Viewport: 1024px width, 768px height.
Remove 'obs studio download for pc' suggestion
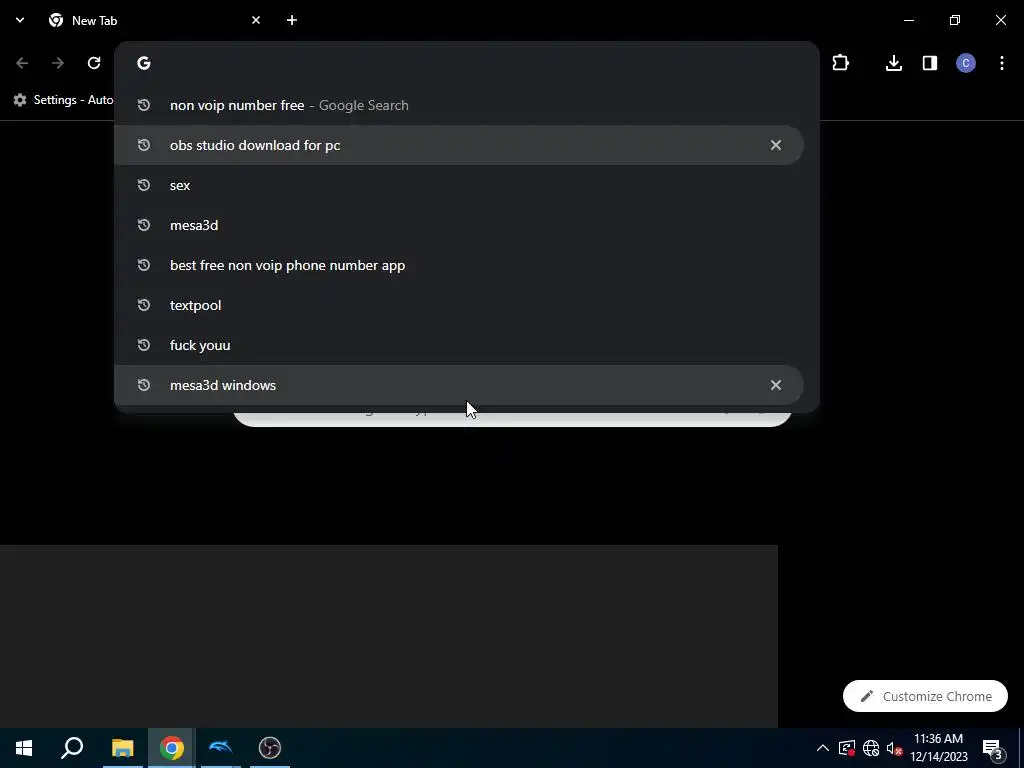coord(775,145)
